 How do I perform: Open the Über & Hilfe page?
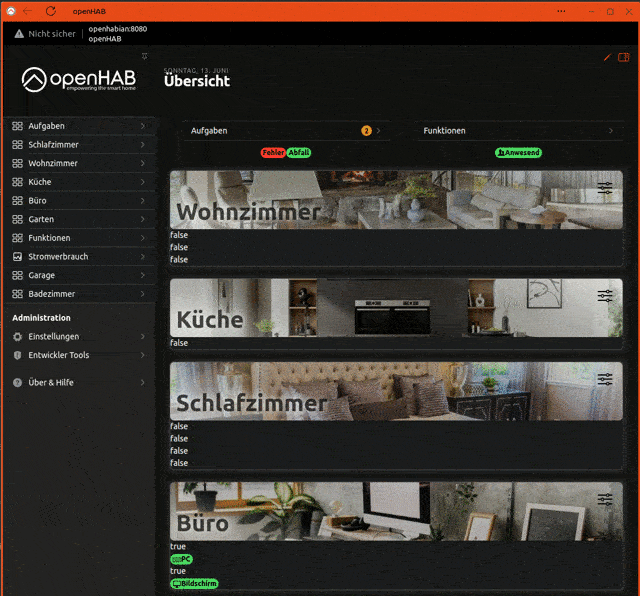click(80, 383)
